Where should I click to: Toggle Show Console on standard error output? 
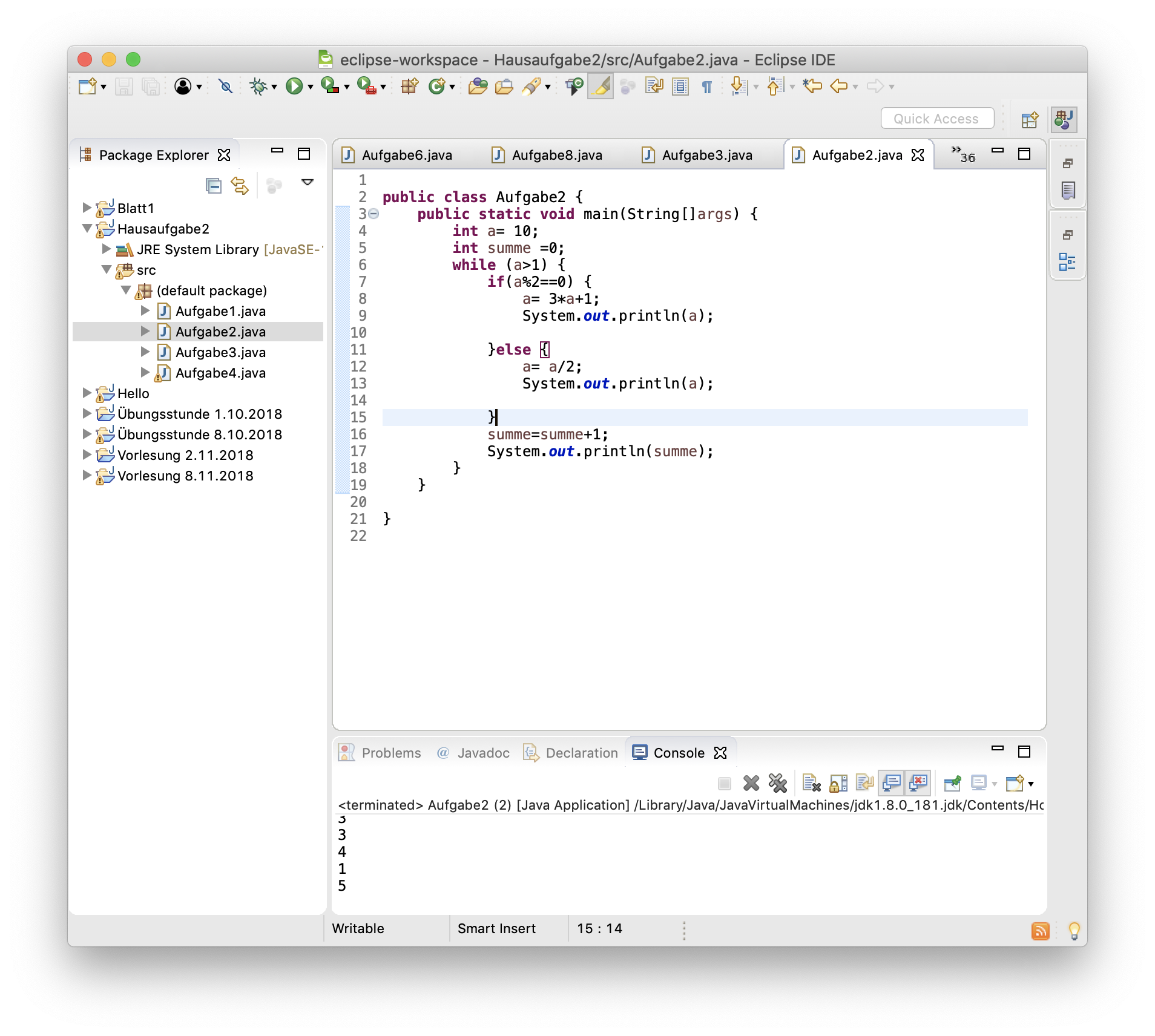[918, 782]
